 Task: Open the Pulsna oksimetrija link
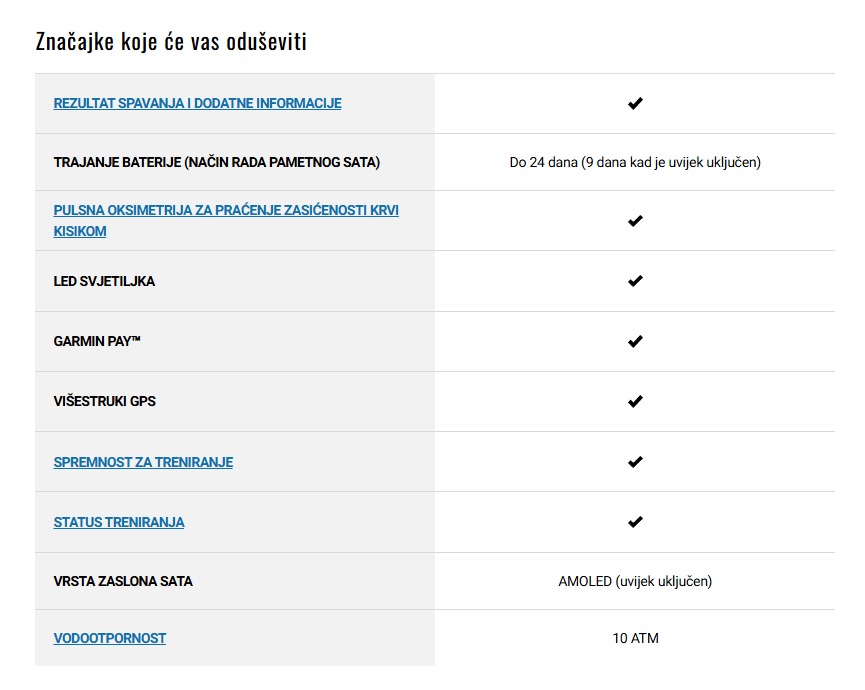(226, 221)
